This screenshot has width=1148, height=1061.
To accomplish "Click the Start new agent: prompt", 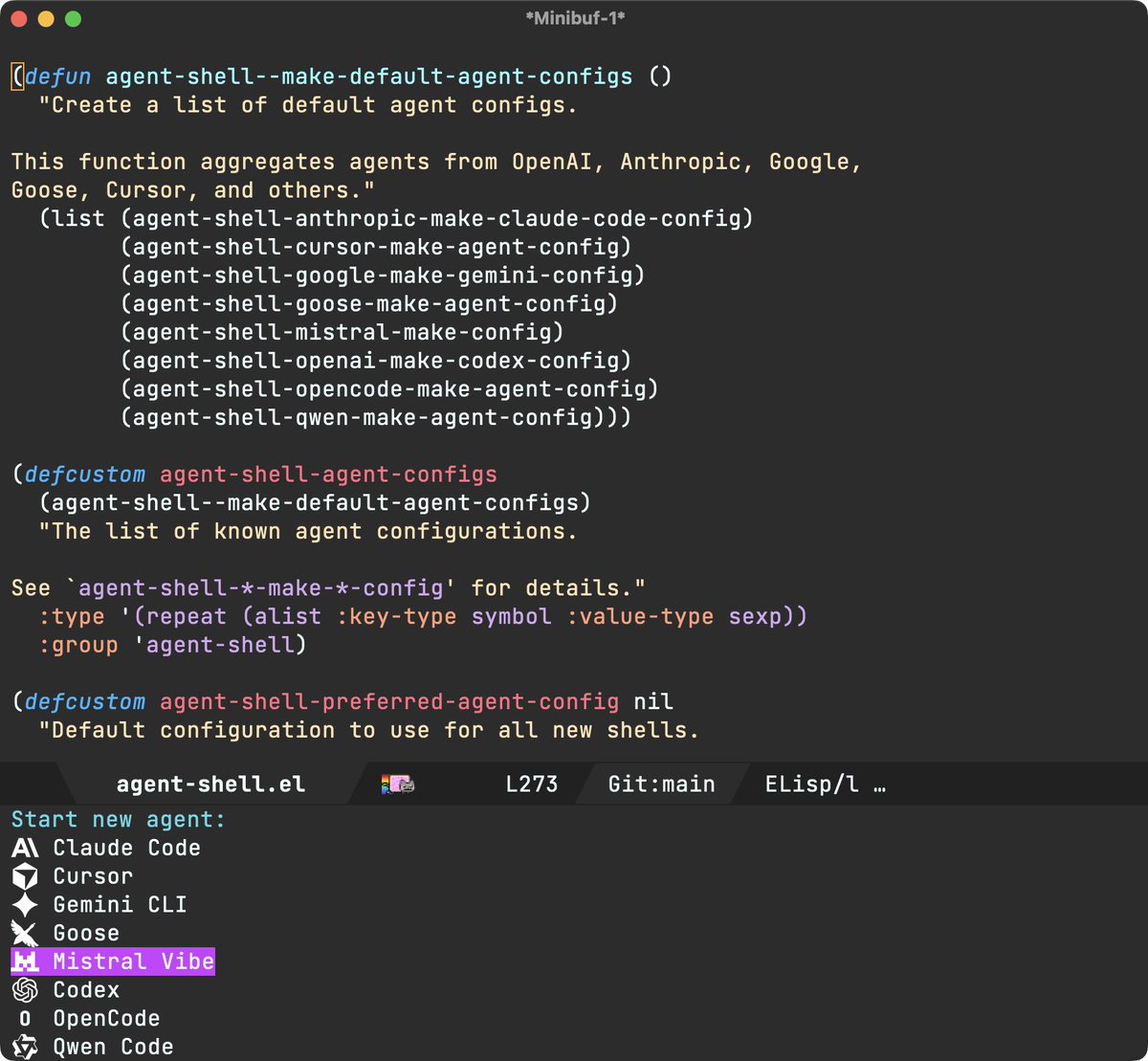I will pyautogui.click(x=119, y=820).
